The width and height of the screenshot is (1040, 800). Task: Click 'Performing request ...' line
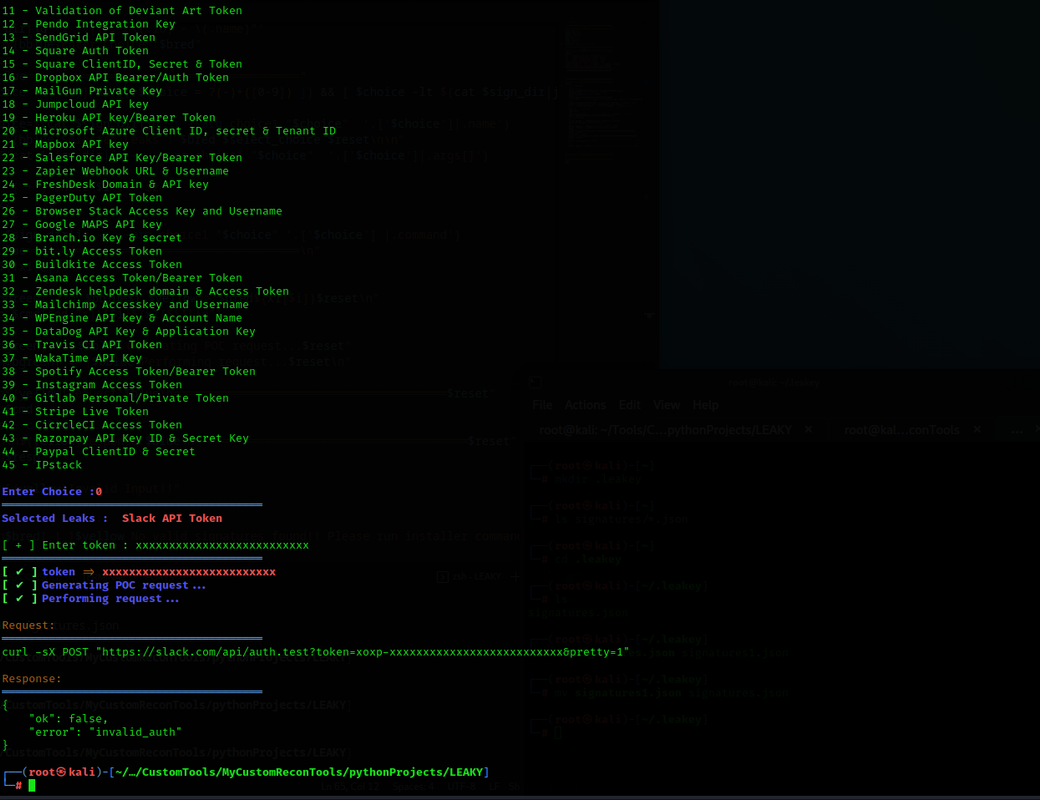tap(110, 598)
